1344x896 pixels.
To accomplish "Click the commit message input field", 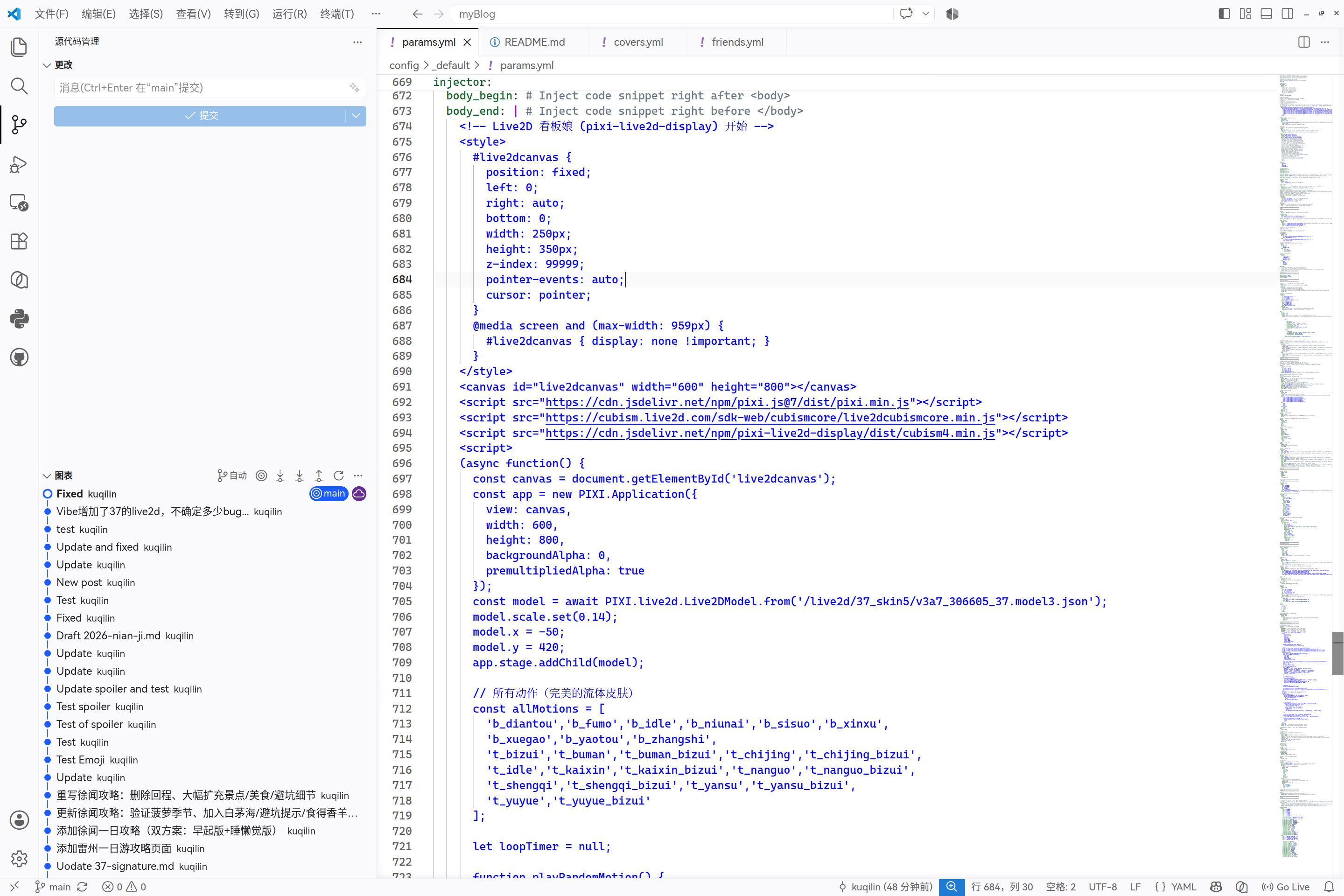I will point(210,87).
